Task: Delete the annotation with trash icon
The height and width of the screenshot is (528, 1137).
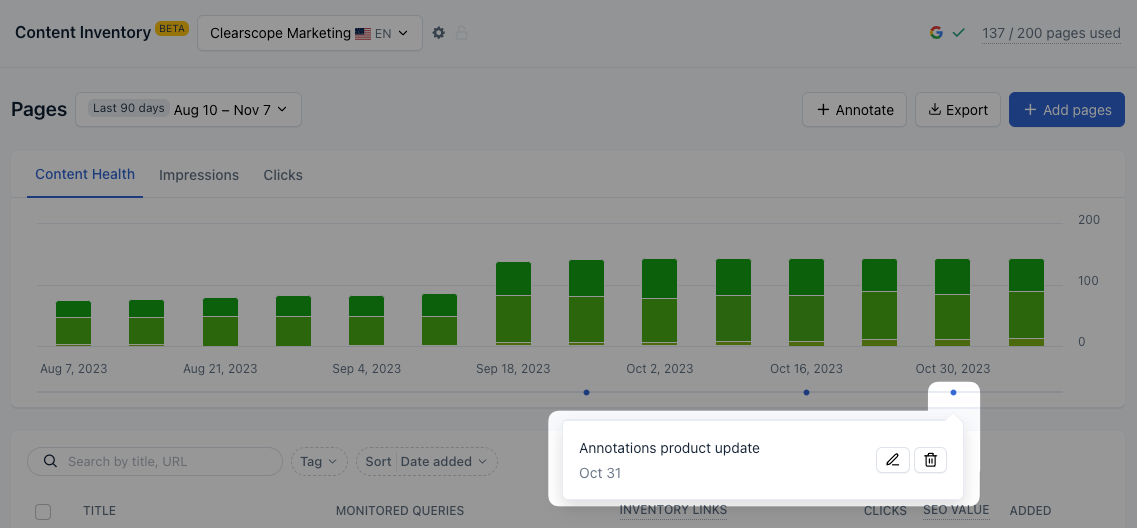Action: pyautogui.click(x=930, y=460)
